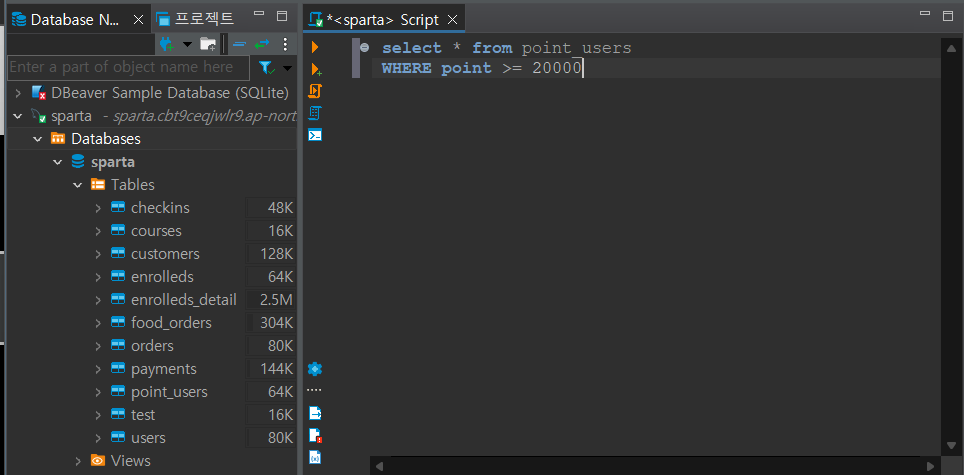Switch to the 프로젝트 tab
Image resolution: width=964 pixels, height=475 pixels.
(x=196, y=19)
